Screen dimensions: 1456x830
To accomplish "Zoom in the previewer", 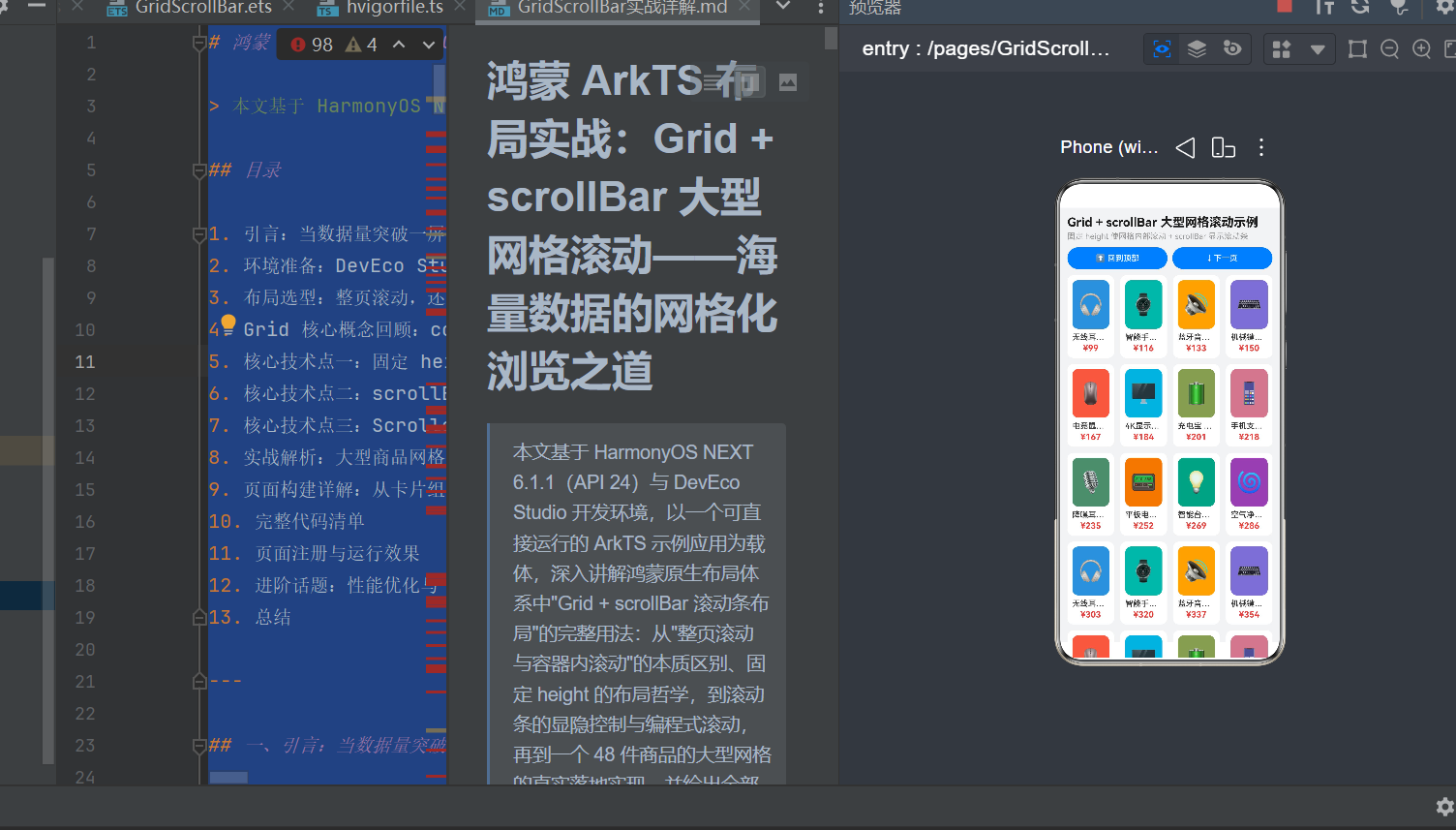I will click(1421, 49).
